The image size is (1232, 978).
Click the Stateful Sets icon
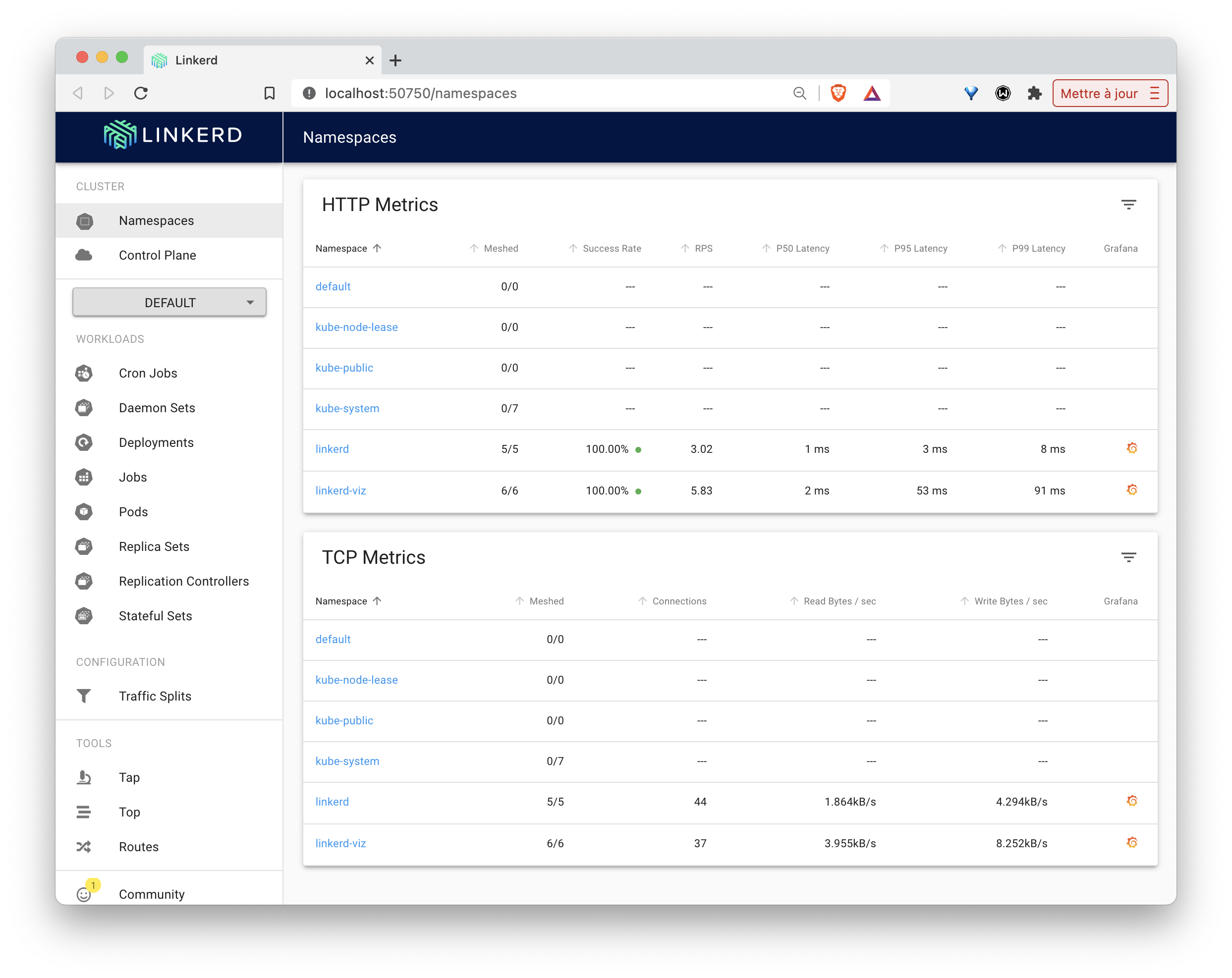(x=84, y=616)
